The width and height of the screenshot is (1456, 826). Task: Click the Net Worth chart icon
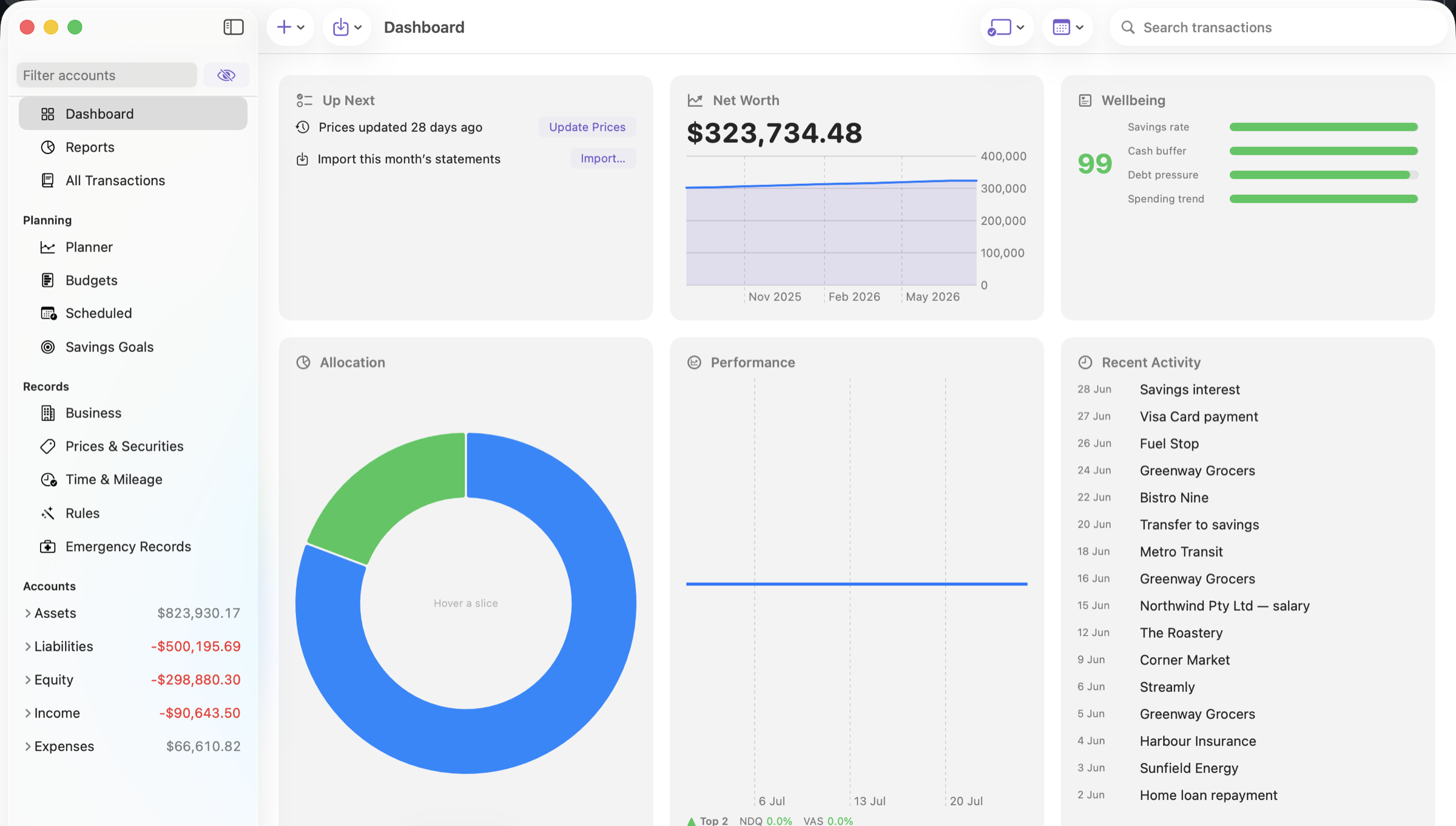695,100
